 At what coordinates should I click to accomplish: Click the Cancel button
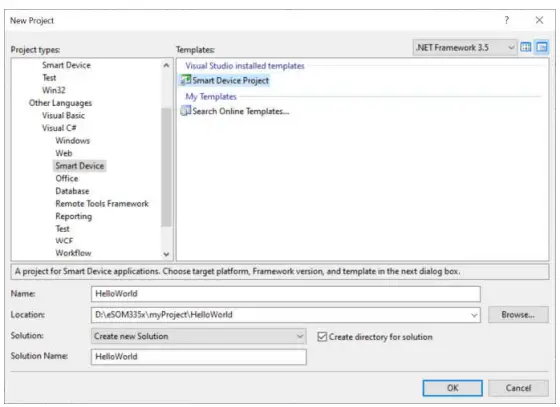coord(518,388)
